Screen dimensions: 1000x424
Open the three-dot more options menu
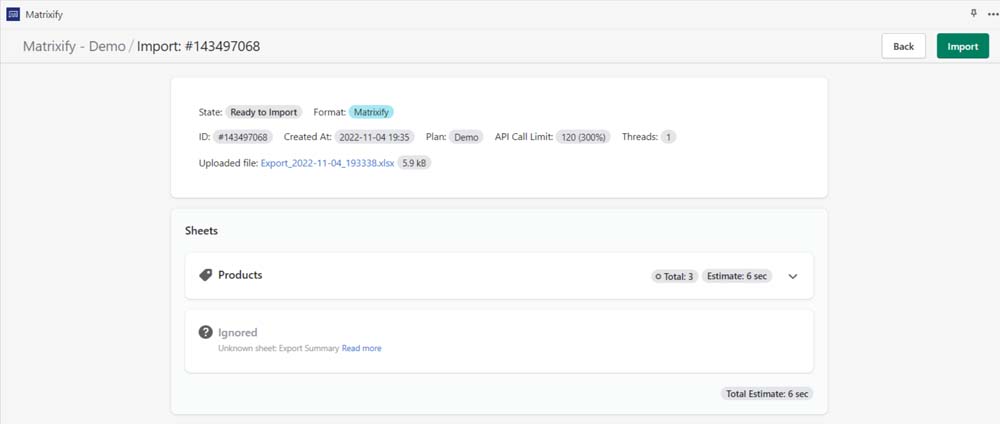(x=992, y=14)
